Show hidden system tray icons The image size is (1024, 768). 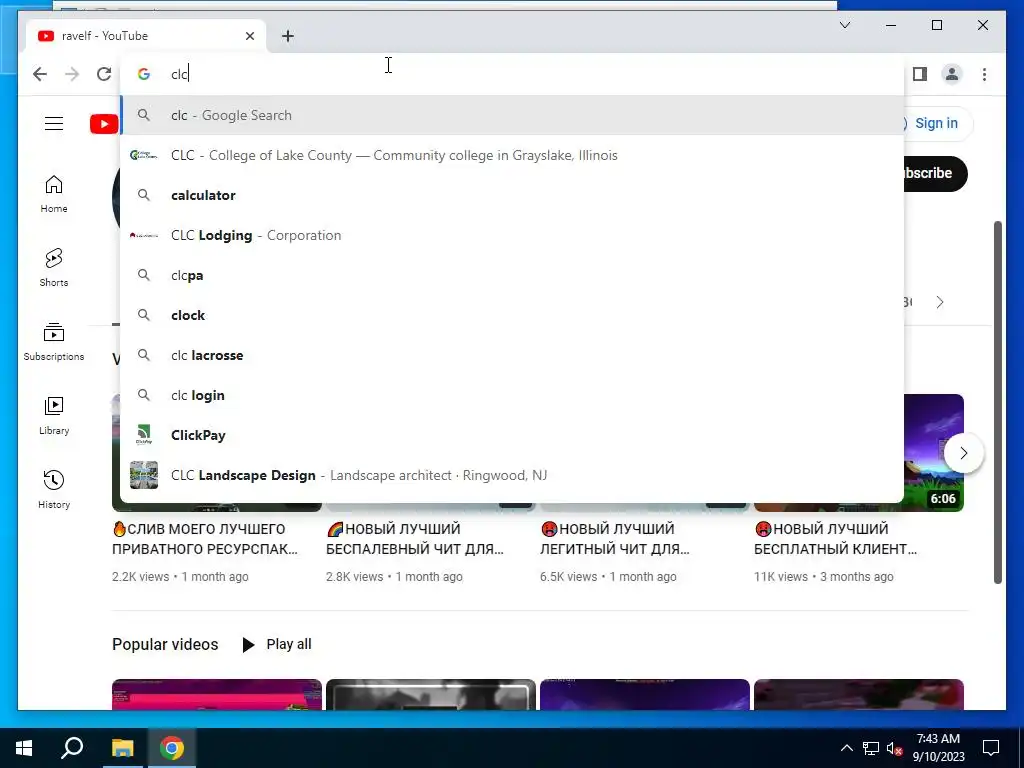point(846,748)
